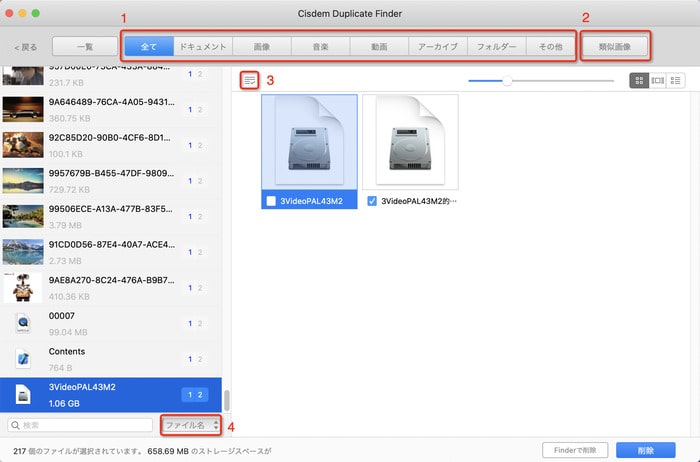Switch to grid thumbnail view
The image size is (700, 462).
tap(638, 80)
